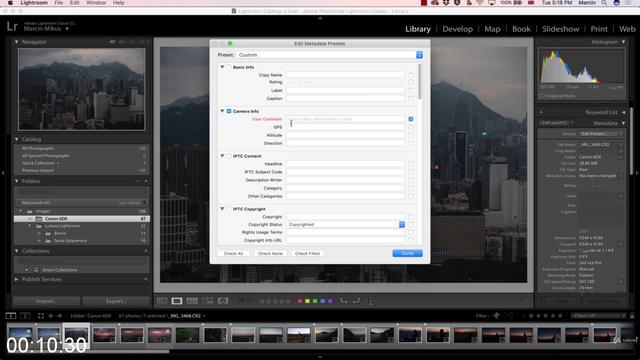
Task: Open the Copyright Status dropdown
Action: (346, 224)
